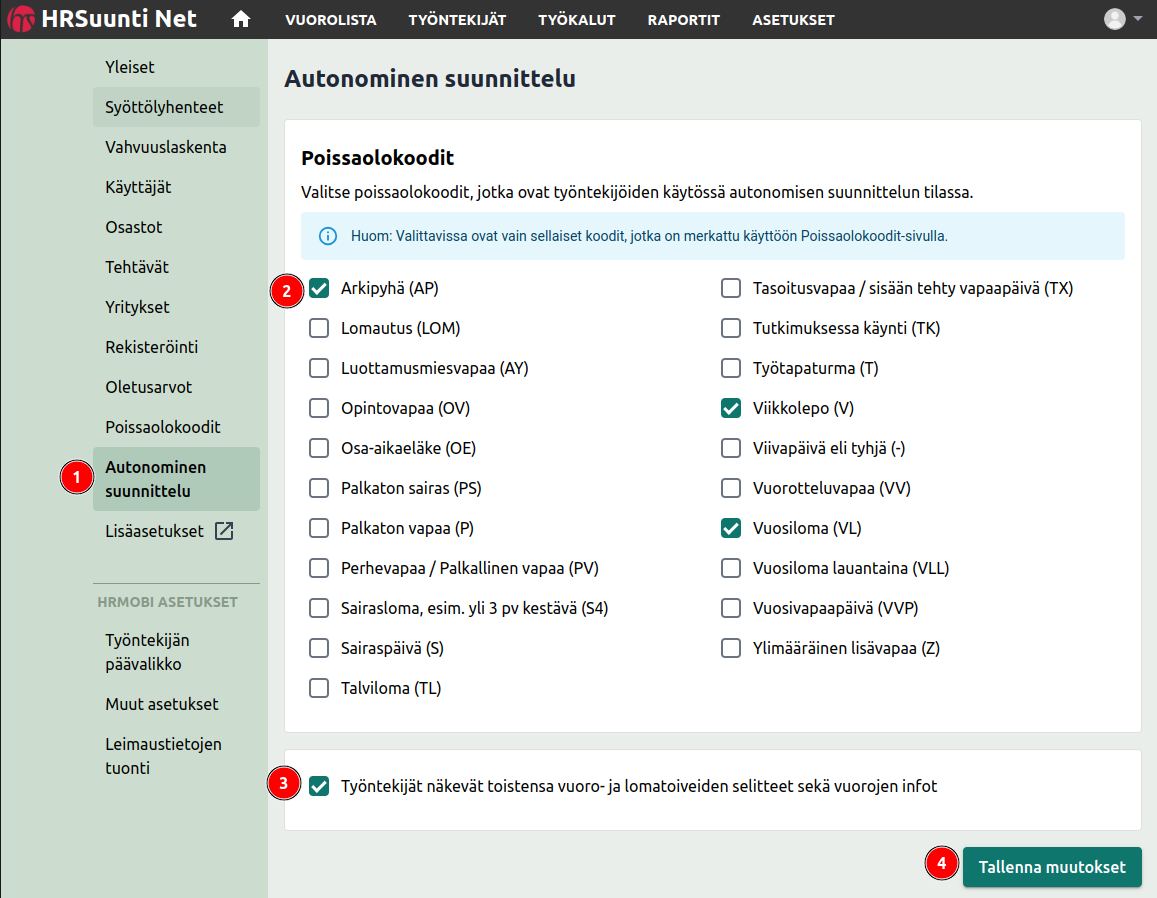Image resolution: width=1157 pixels, height=898 pixels.
Task: Open Leimaustietojen tuonti page
Action: [x=176, y=756]
